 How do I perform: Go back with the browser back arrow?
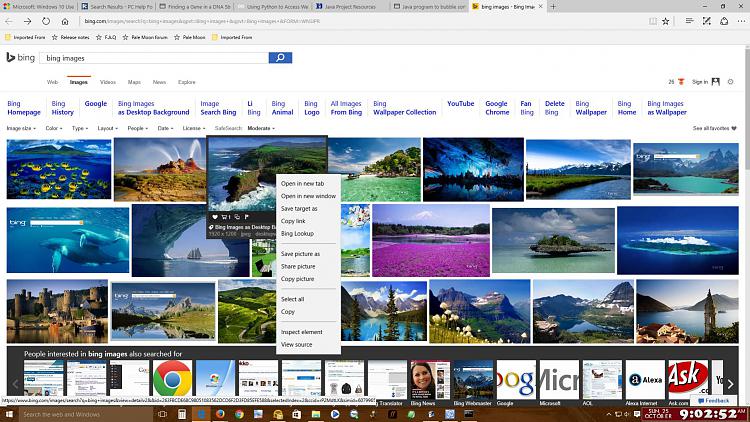tap(9, 21)
